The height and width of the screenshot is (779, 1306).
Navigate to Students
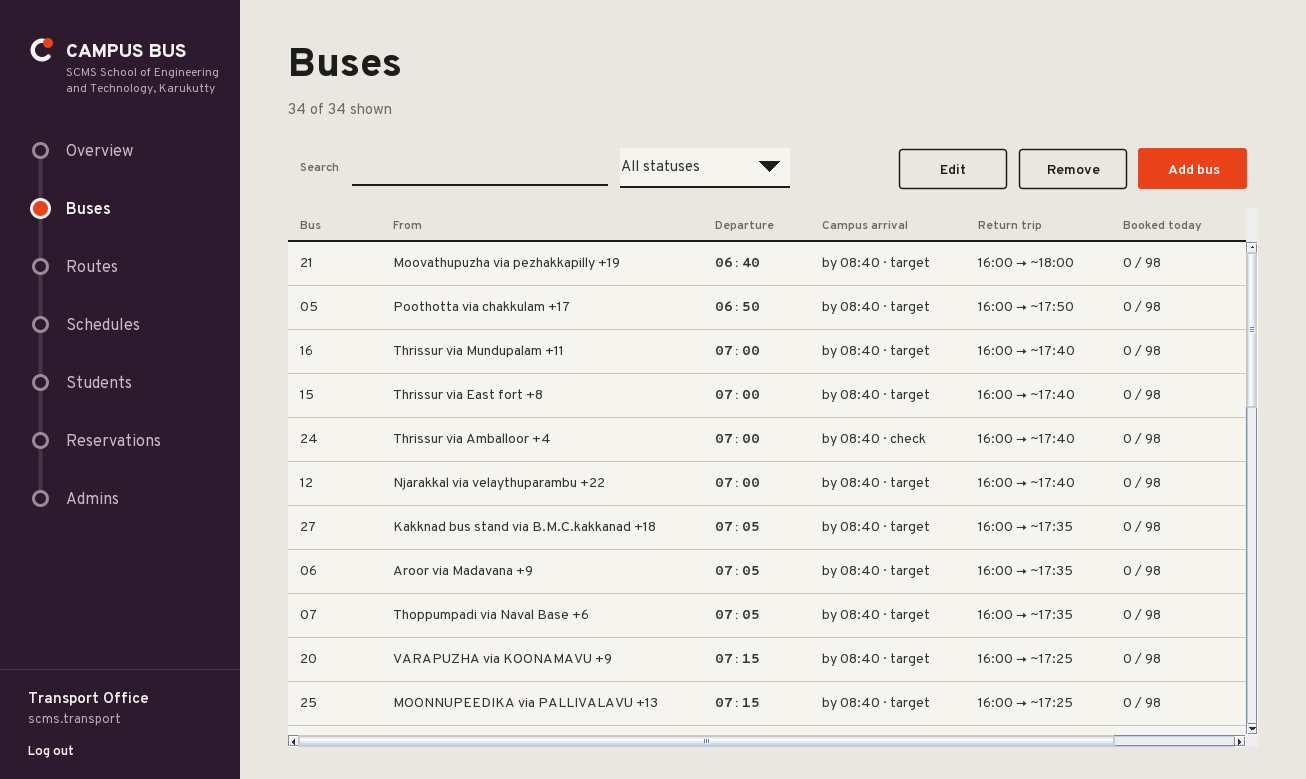(99, 383)
